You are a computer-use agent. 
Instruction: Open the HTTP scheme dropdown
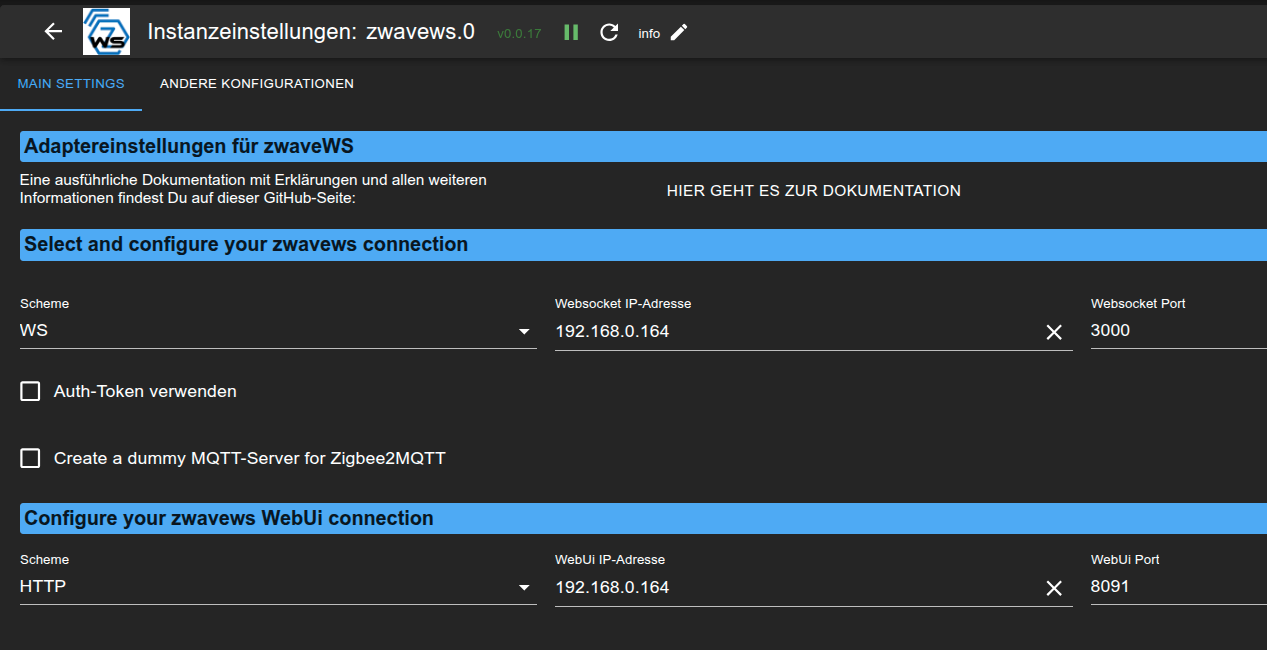tap(277, 587)
